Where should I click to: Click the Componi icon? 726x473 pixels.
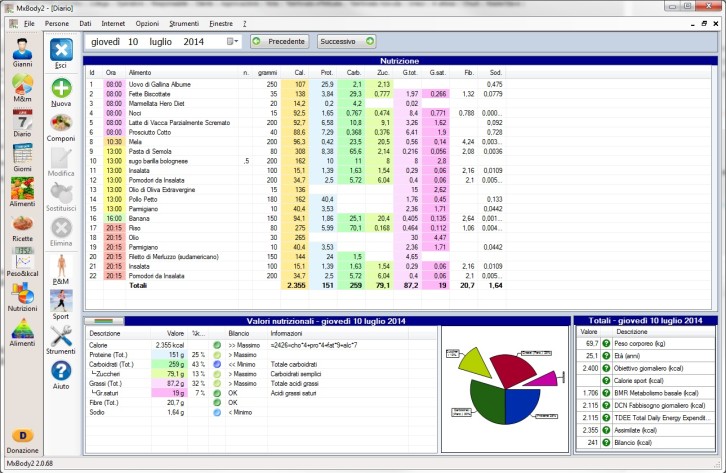tap(61, 127)
